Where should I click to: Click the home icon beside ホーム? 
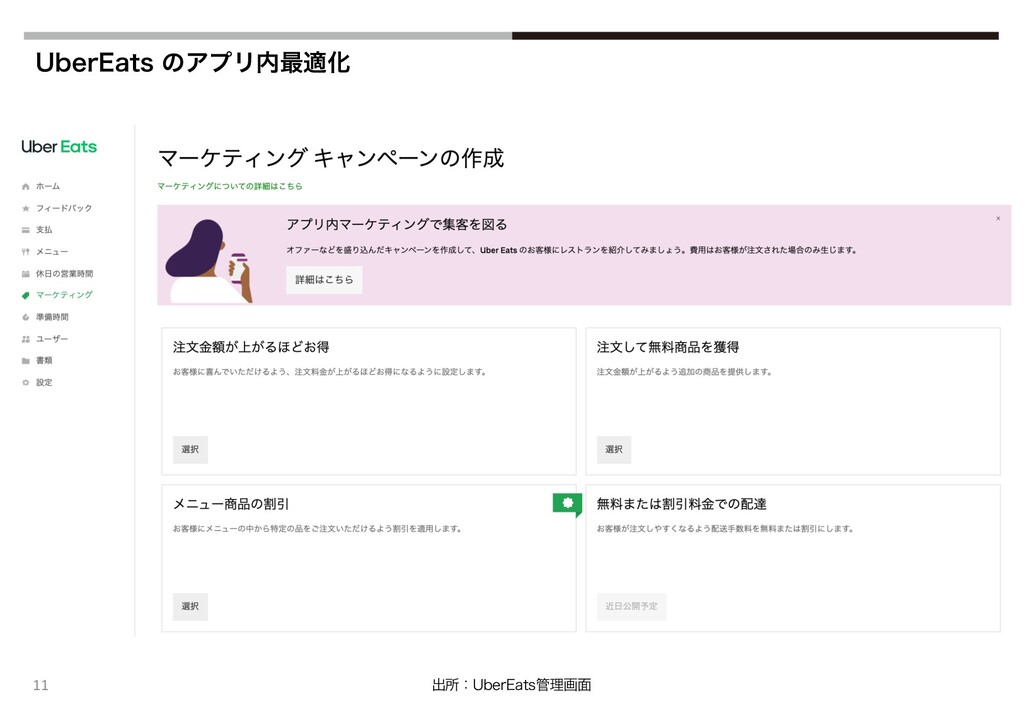(x=25, y=187)
